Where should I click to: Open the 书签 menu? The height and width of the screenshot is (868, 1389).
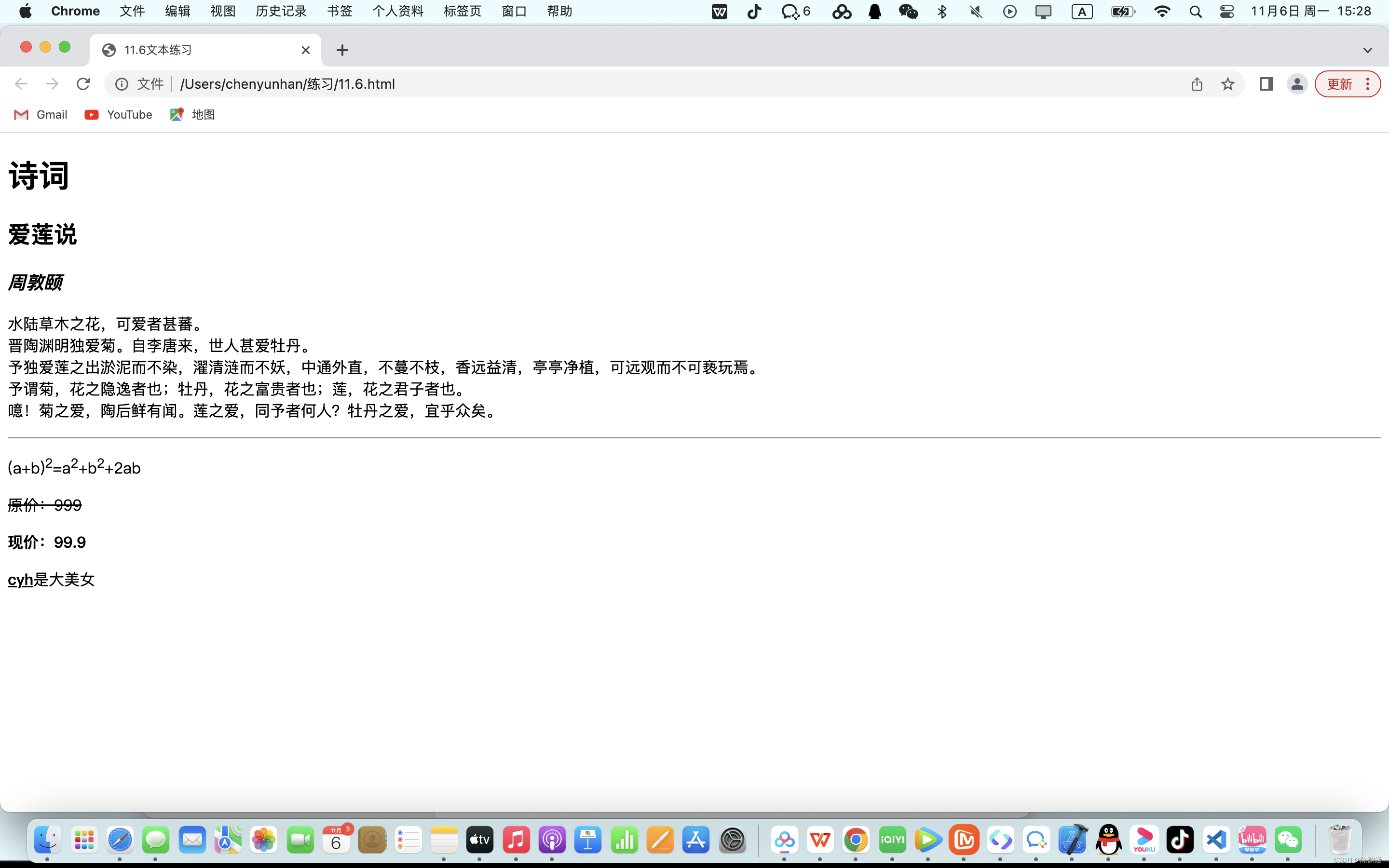pyautogui.click(x=339, y=12)
